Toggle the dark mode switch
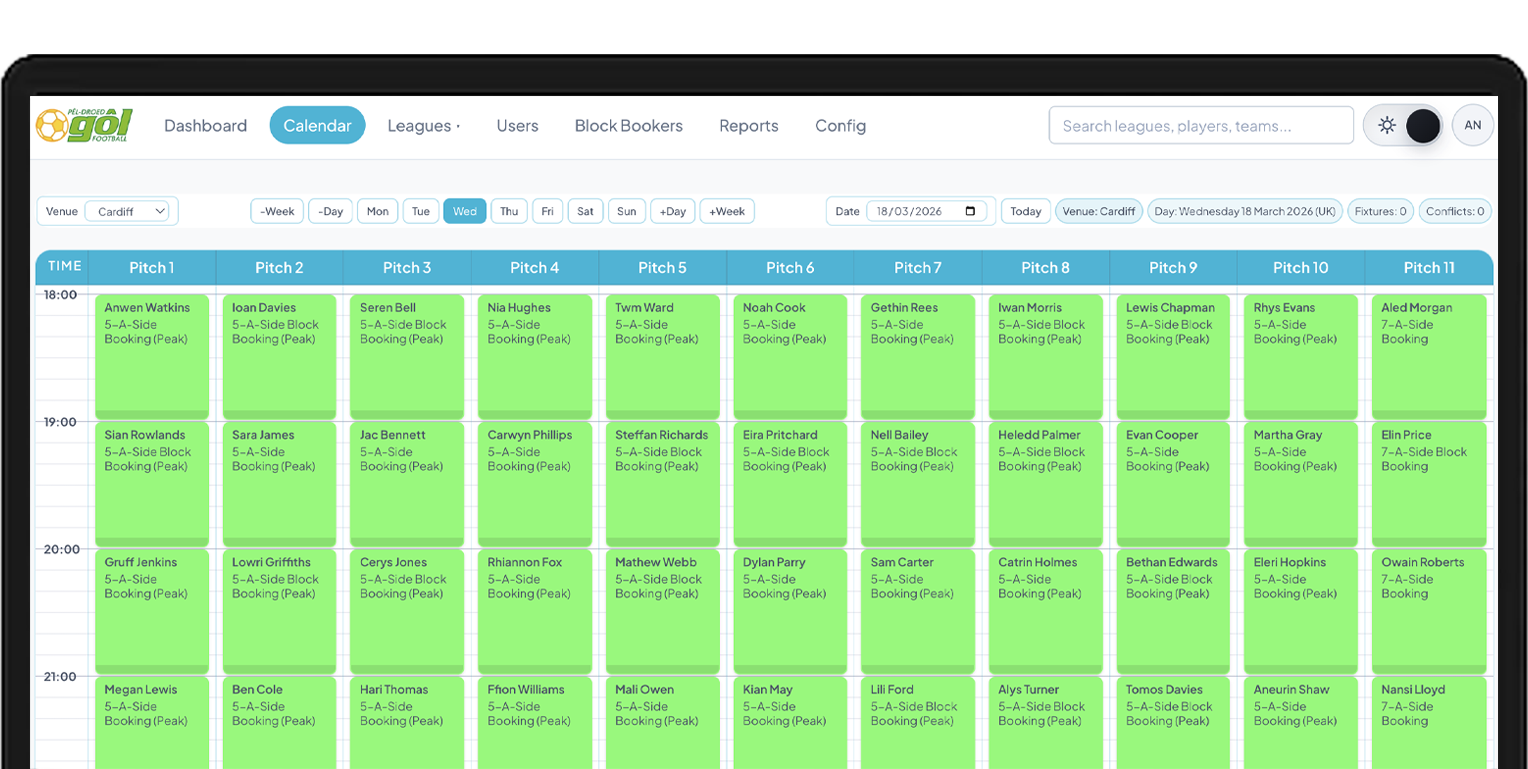Image resolution: width=1528 pixels, height=769 pixels. tap(1403, 126)
